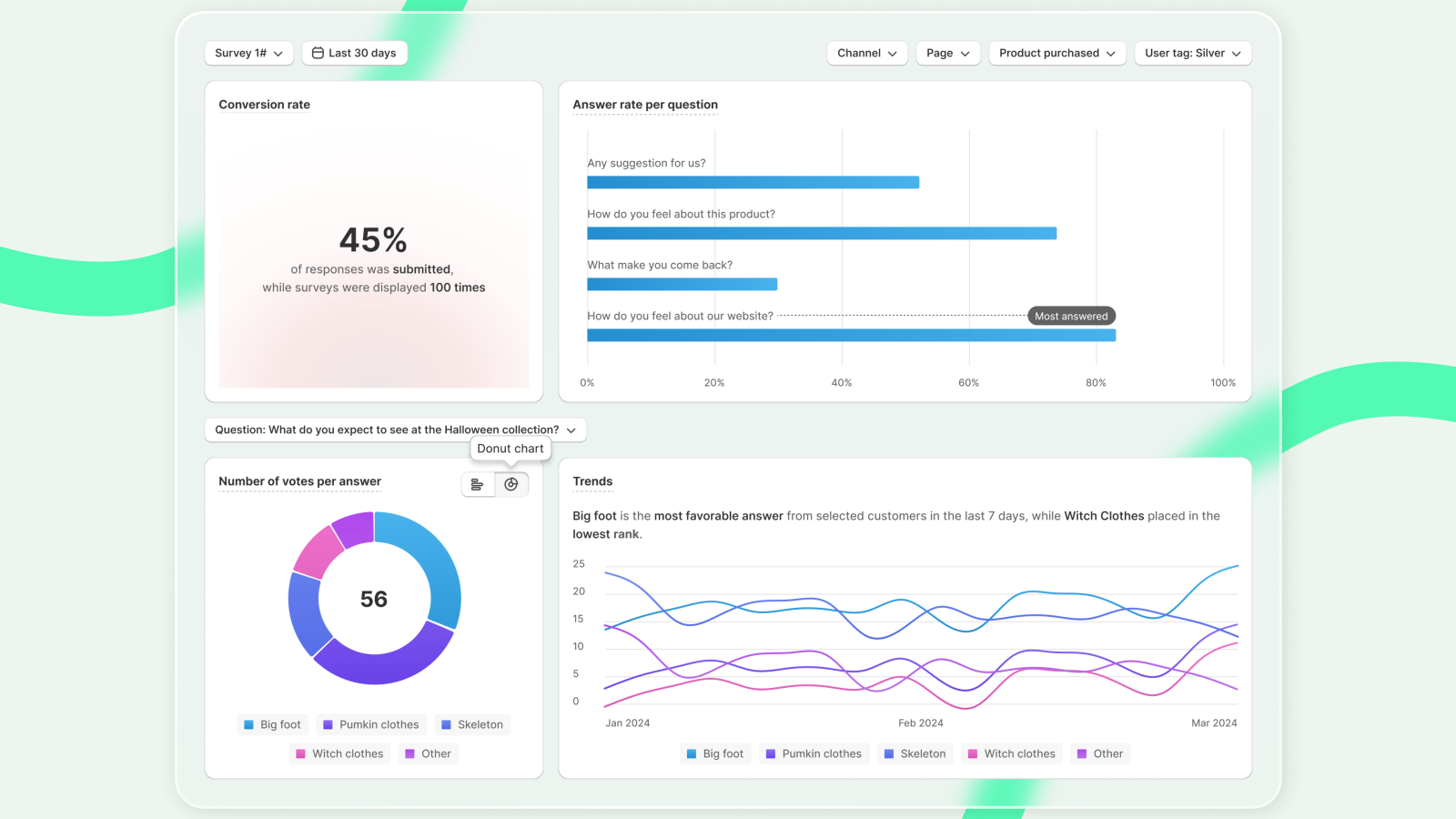Click the 56 total in donut center
Image resolution: width=1456 pixels, height=819 pixels.
(x=374, y=599)
